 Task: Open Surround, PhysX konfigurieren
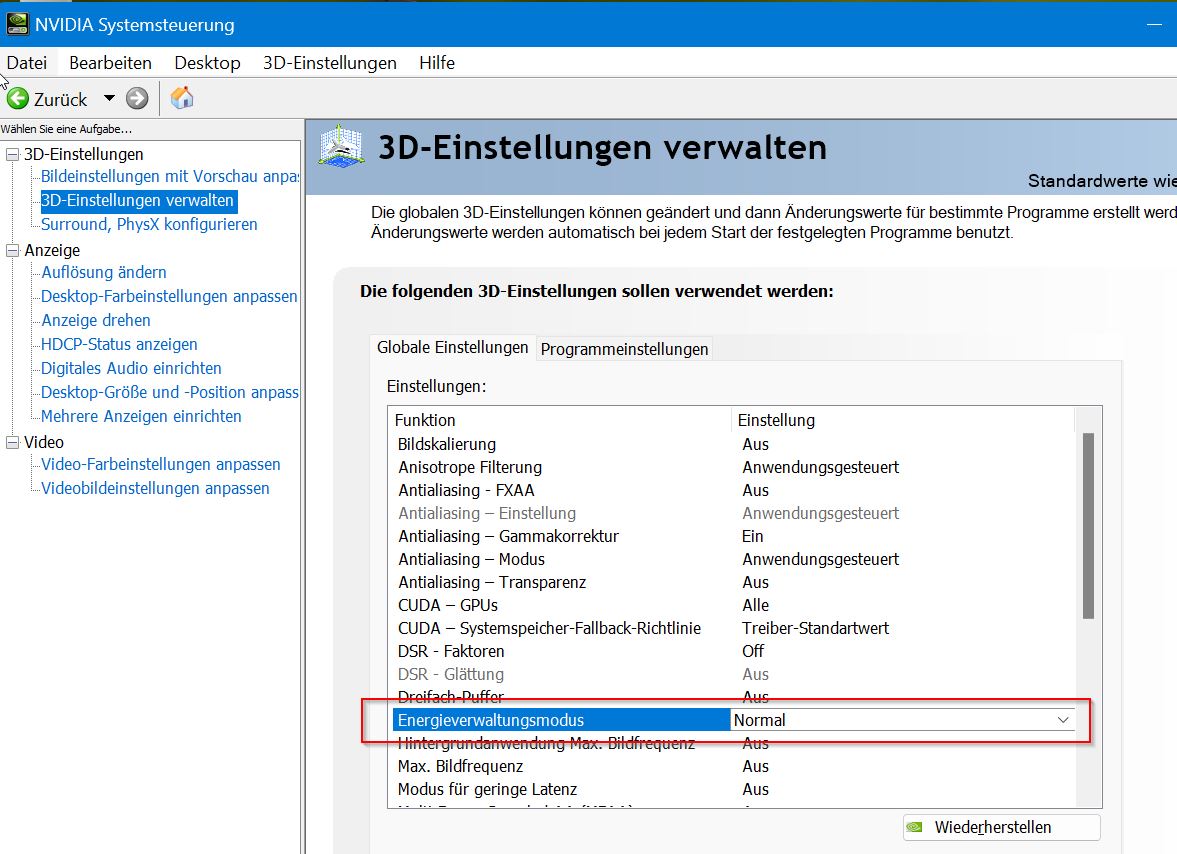click(x=149, y=224)
